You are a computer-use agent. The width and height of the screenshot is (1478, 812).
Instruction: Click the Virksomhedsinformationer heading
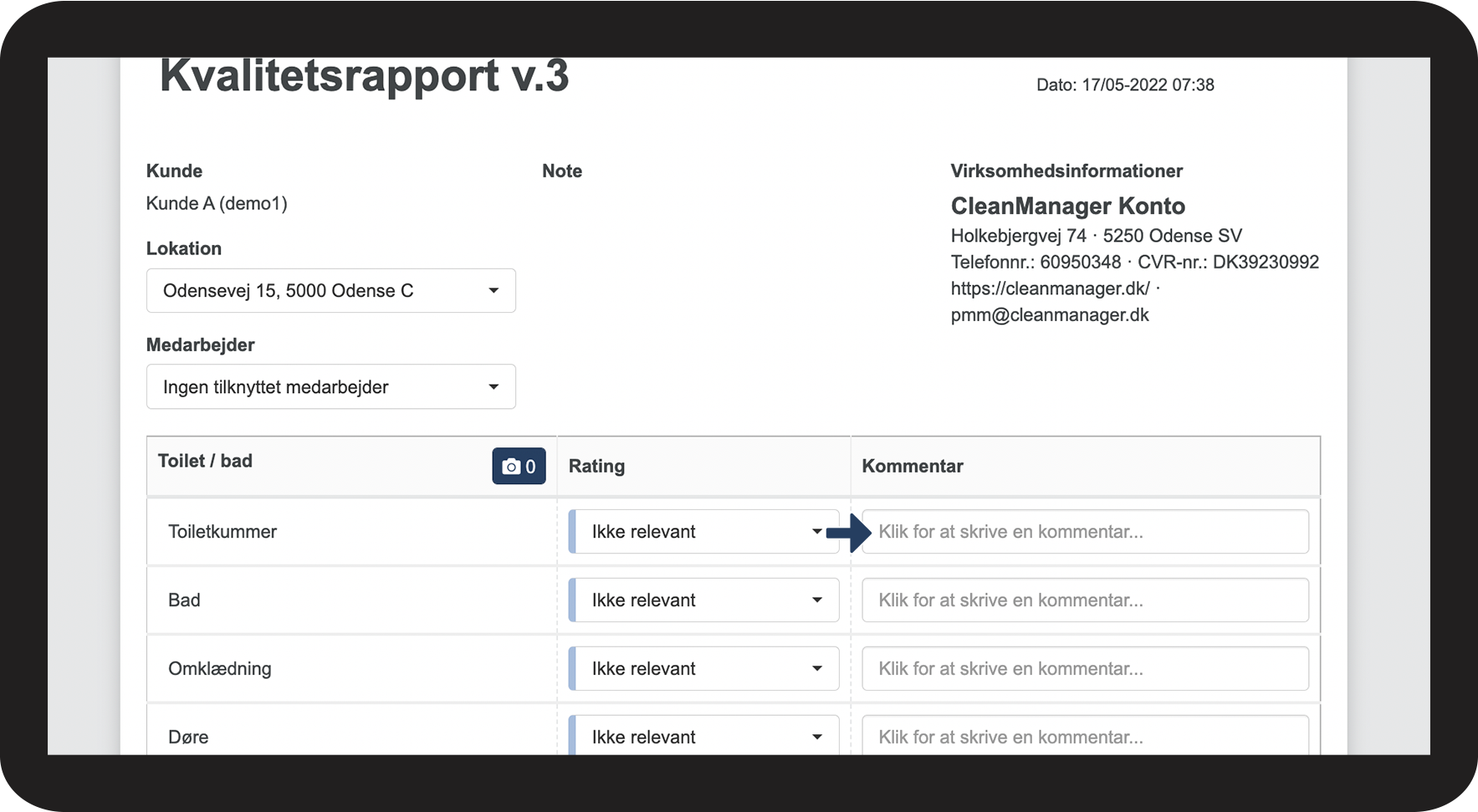pos(1066,171)
